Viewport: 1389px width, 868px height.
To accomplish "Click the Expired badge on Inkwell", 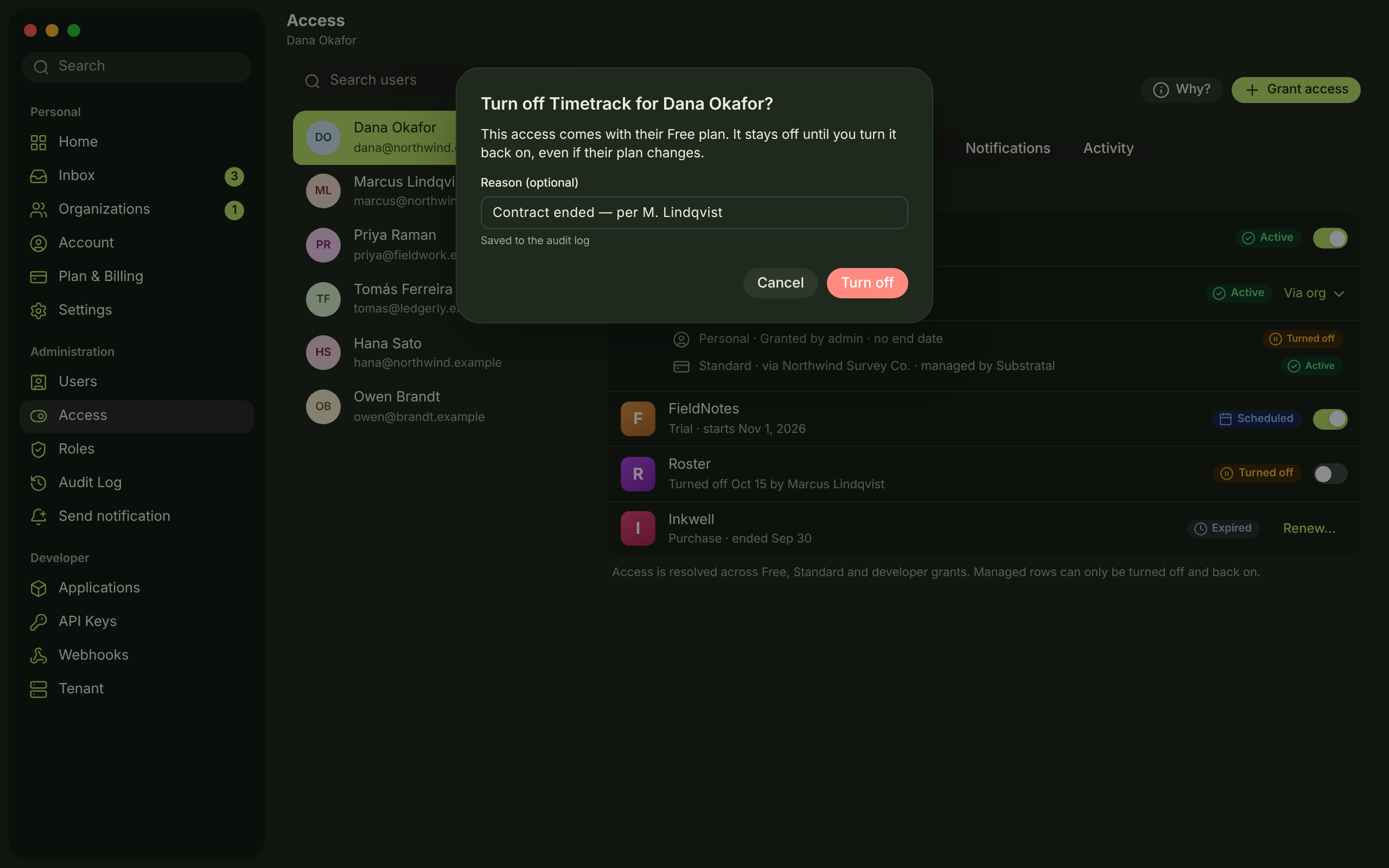I will click(1222, 529).
